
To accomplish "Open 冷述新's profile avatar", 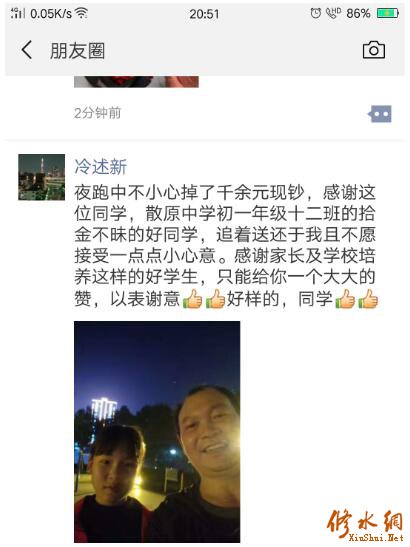I will (x=42, y=177).
